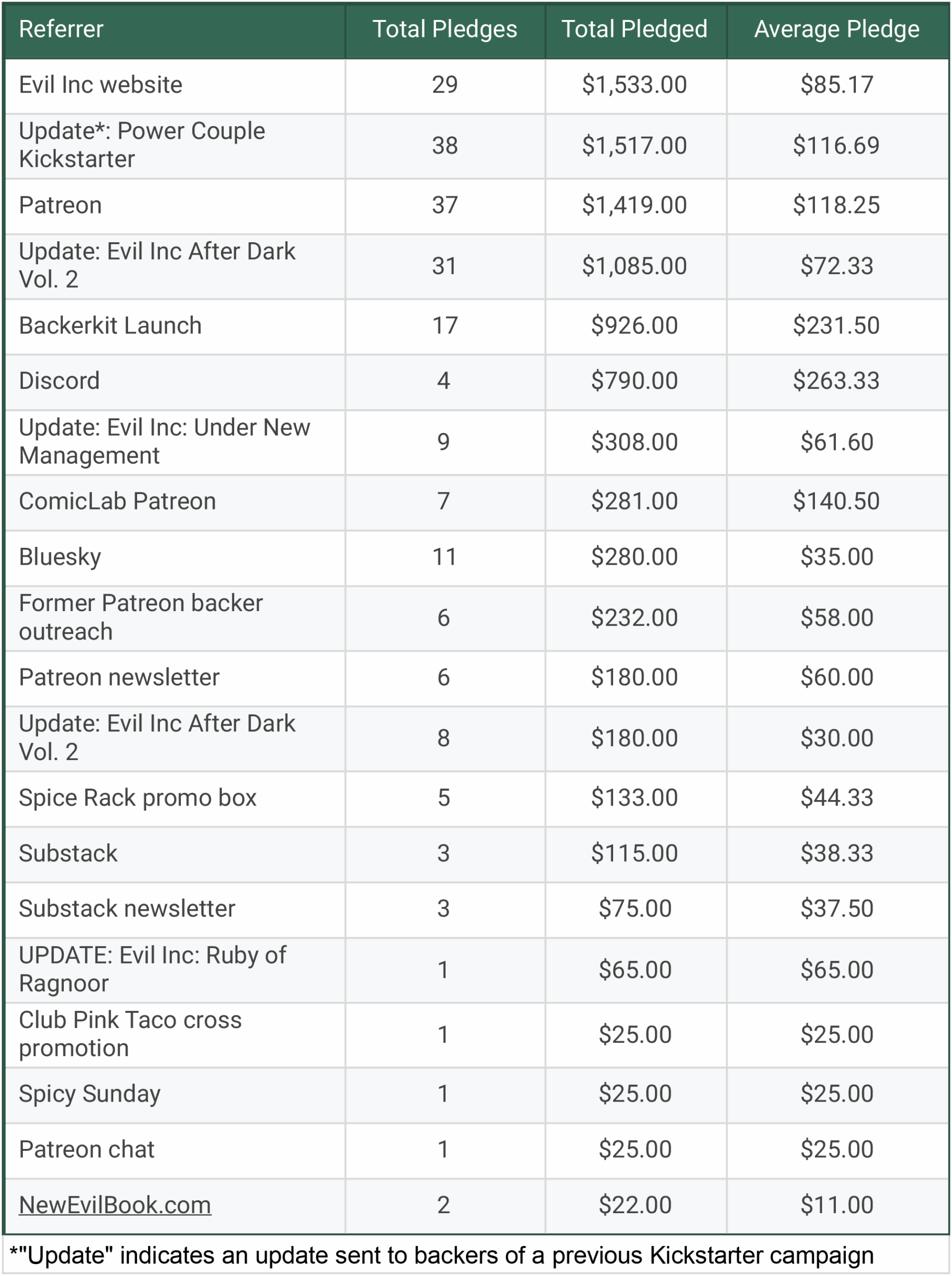Screen dimensions: 952x1276
Task: Select the Patreon newsletter referrer cell
Action: tap(119, 677)
